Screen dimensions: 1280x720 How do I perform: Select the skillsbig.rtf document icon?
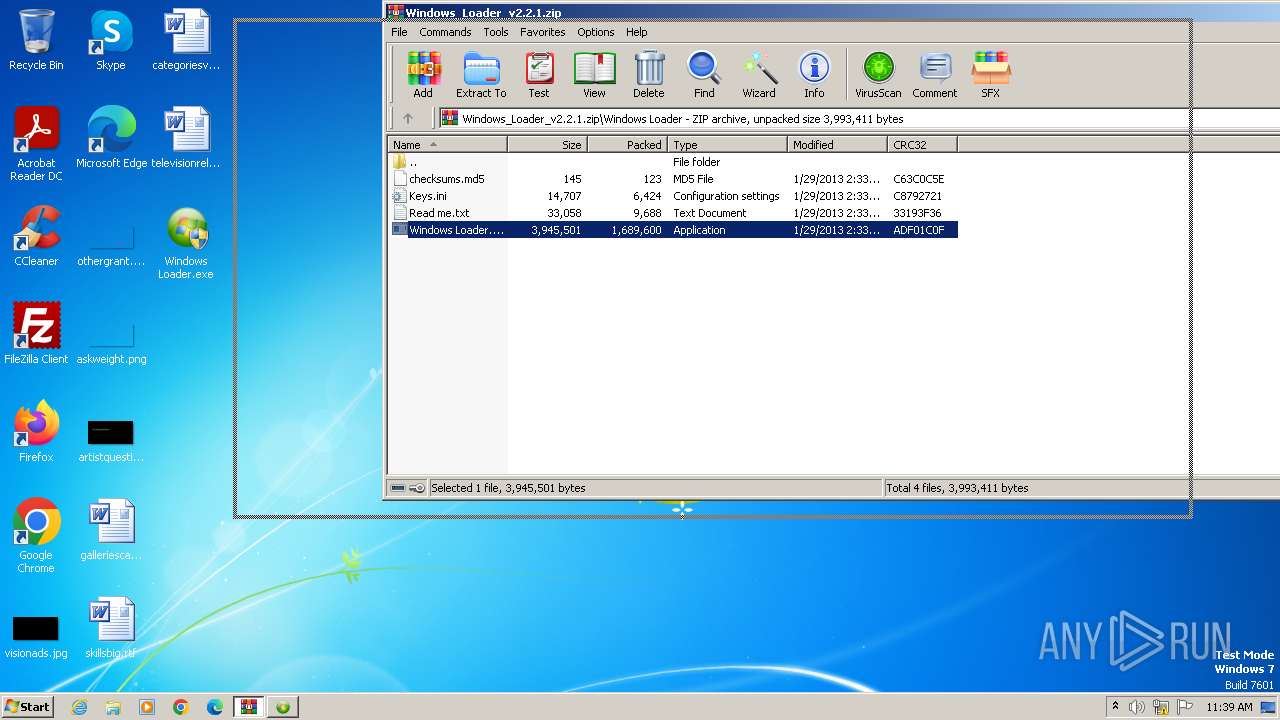tap(111, 628)
